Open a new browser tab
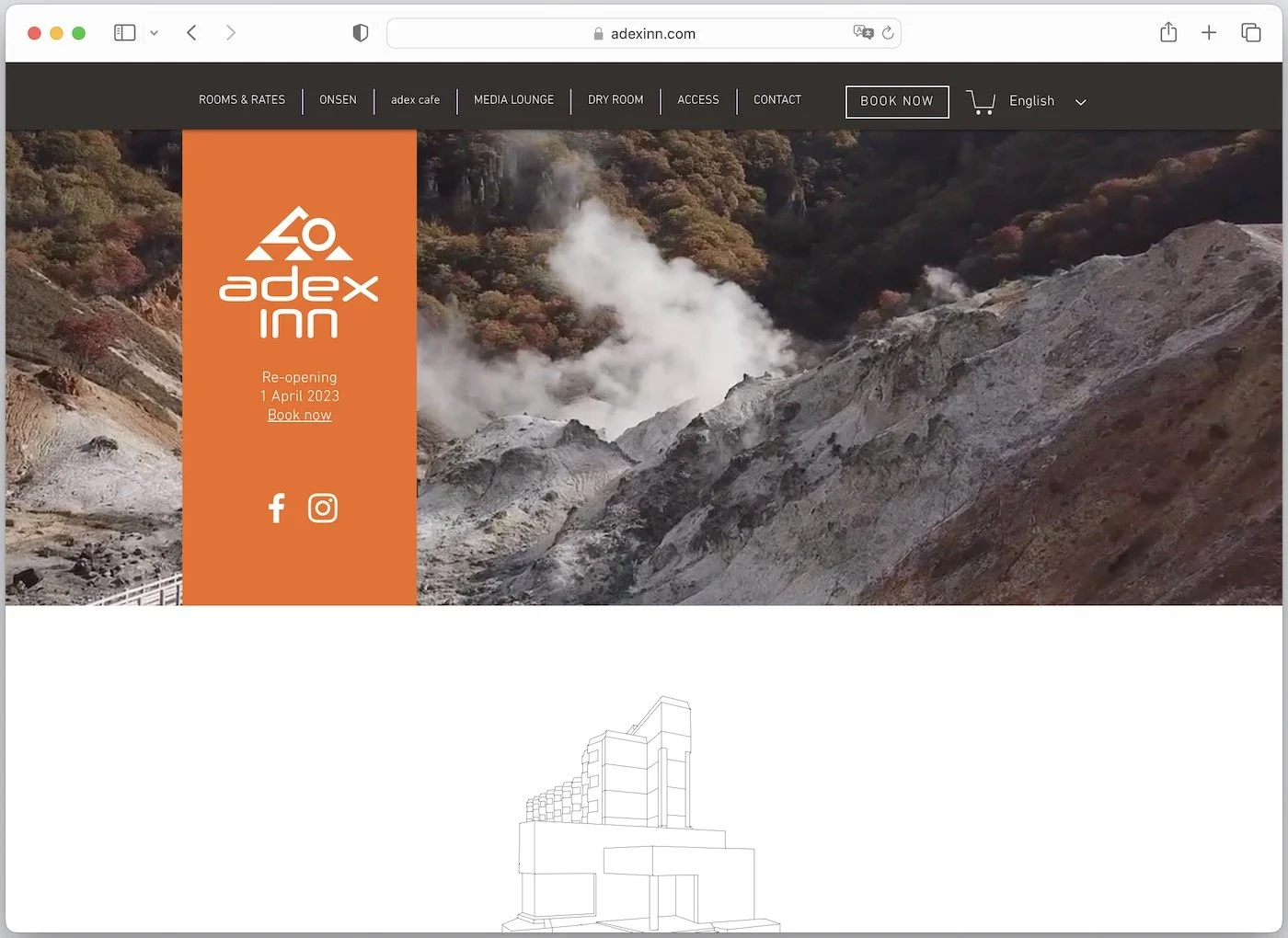 (x=1209, y=32)
